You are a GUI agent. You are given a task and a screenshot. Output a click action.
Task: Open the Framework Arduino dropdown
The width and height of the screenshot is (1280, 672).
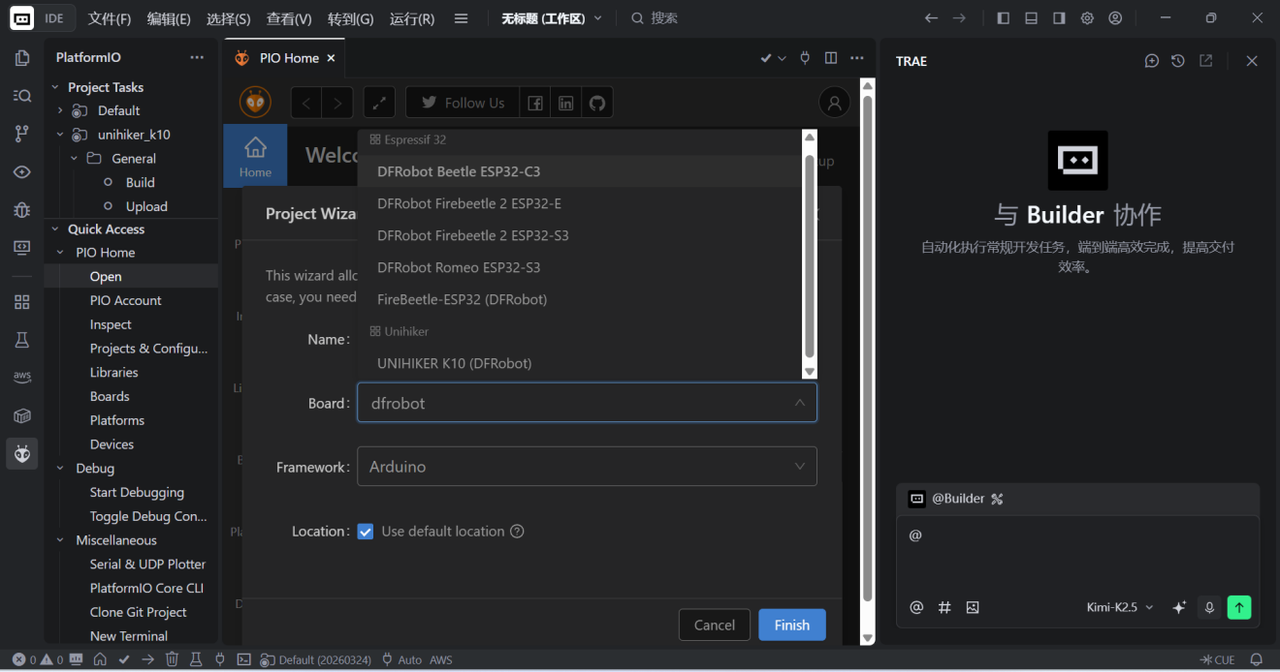587,467
